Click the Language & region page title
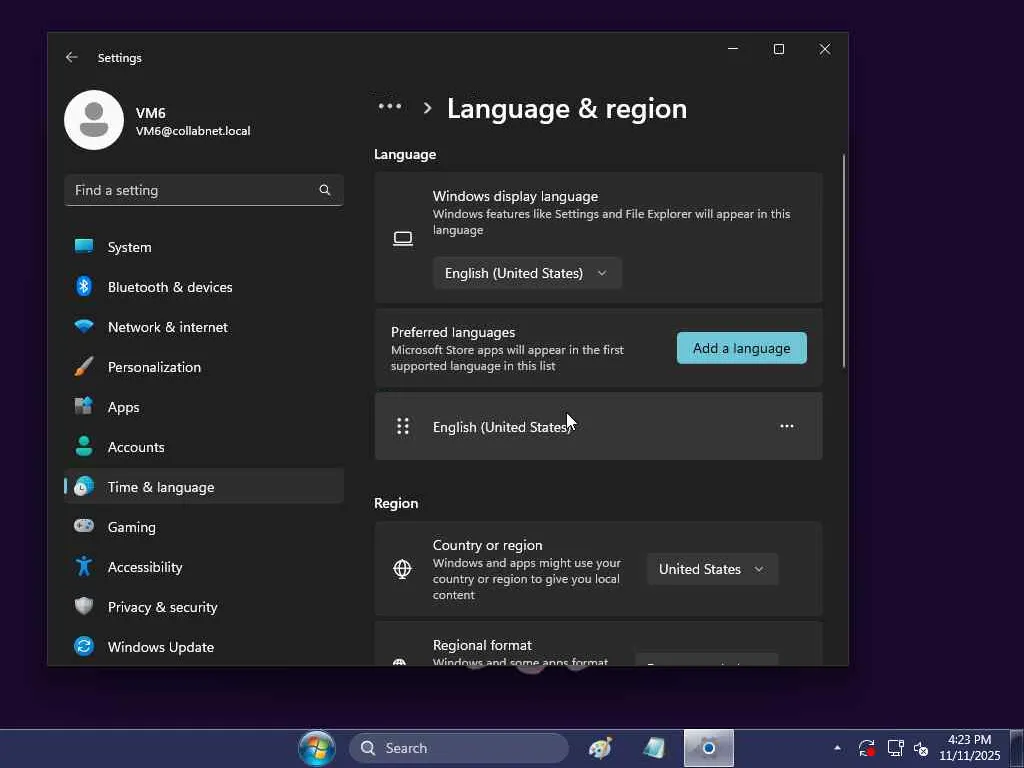1024x768 pixels. 567,108
